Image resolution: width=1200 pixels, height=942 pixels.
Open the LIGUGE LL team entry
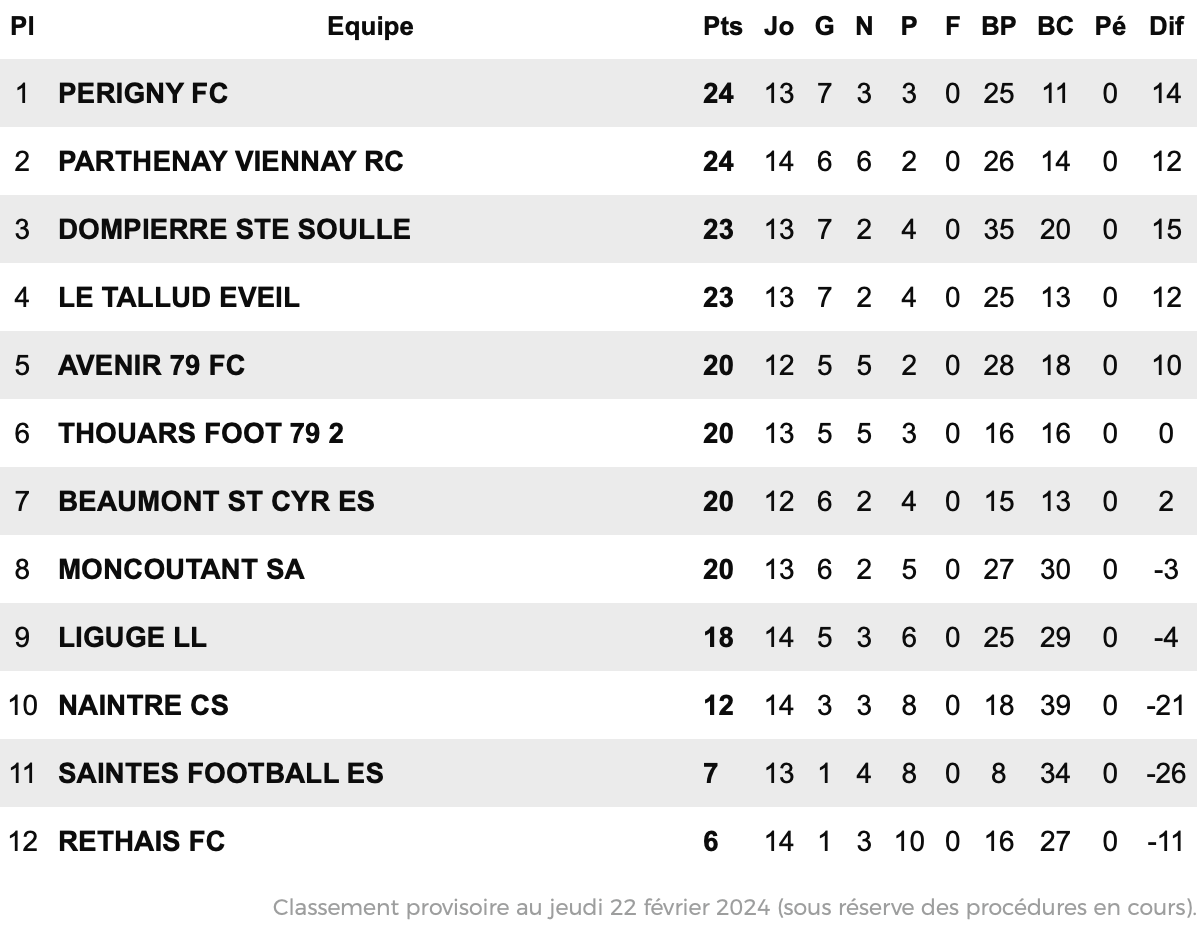(x=133, y=637)
